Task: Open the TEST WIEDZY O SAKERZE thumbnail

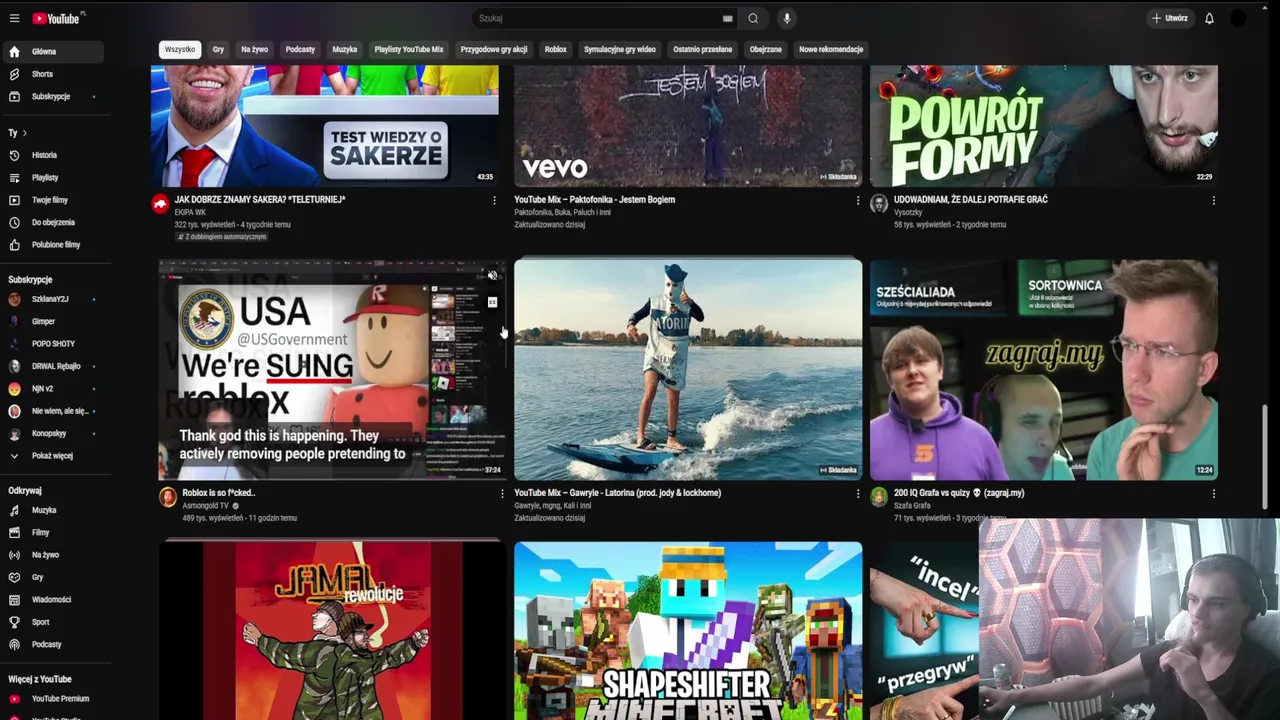Action: [x=325, y=126]
